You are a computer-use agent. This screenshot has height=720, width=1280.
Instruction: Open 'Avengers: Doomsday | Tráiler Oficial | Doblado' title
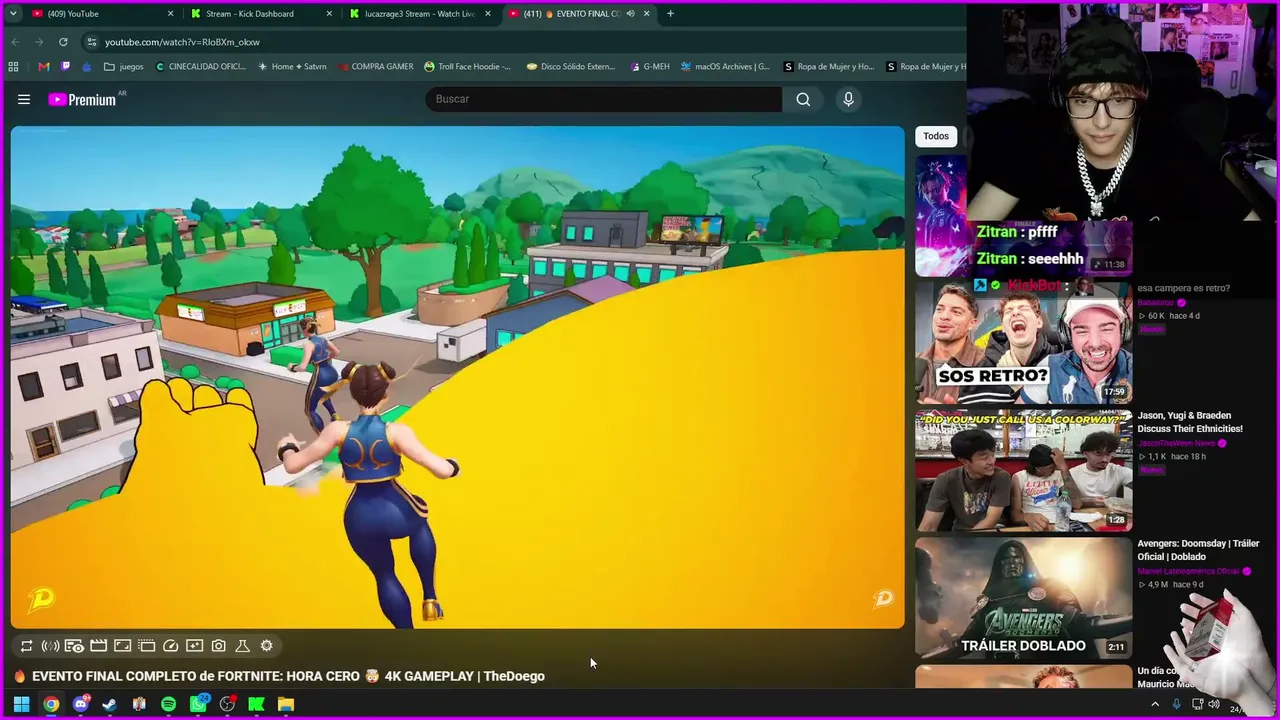click(1198, 550)
